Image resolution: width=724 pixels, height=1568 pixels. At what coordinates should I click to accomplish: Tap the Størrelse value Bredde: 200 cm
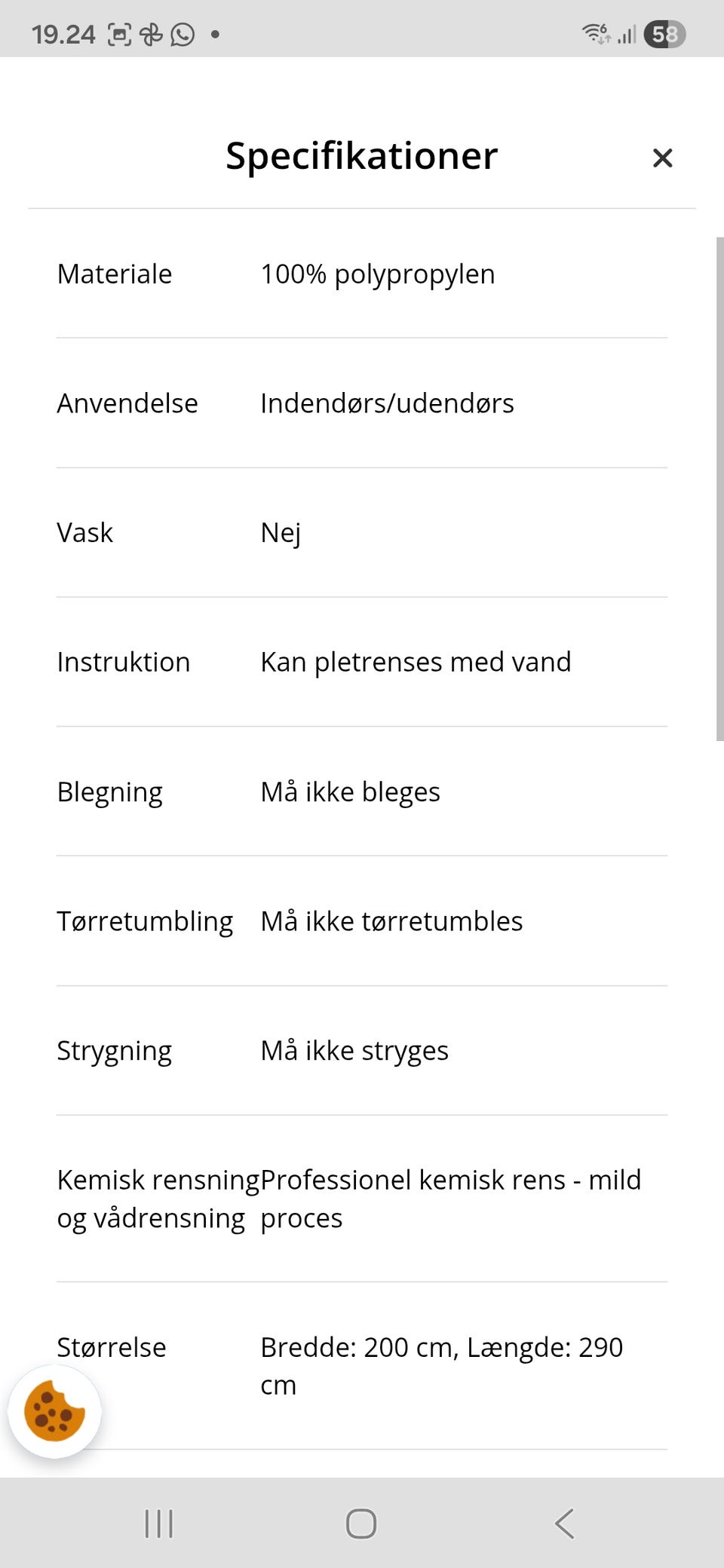357,1347
